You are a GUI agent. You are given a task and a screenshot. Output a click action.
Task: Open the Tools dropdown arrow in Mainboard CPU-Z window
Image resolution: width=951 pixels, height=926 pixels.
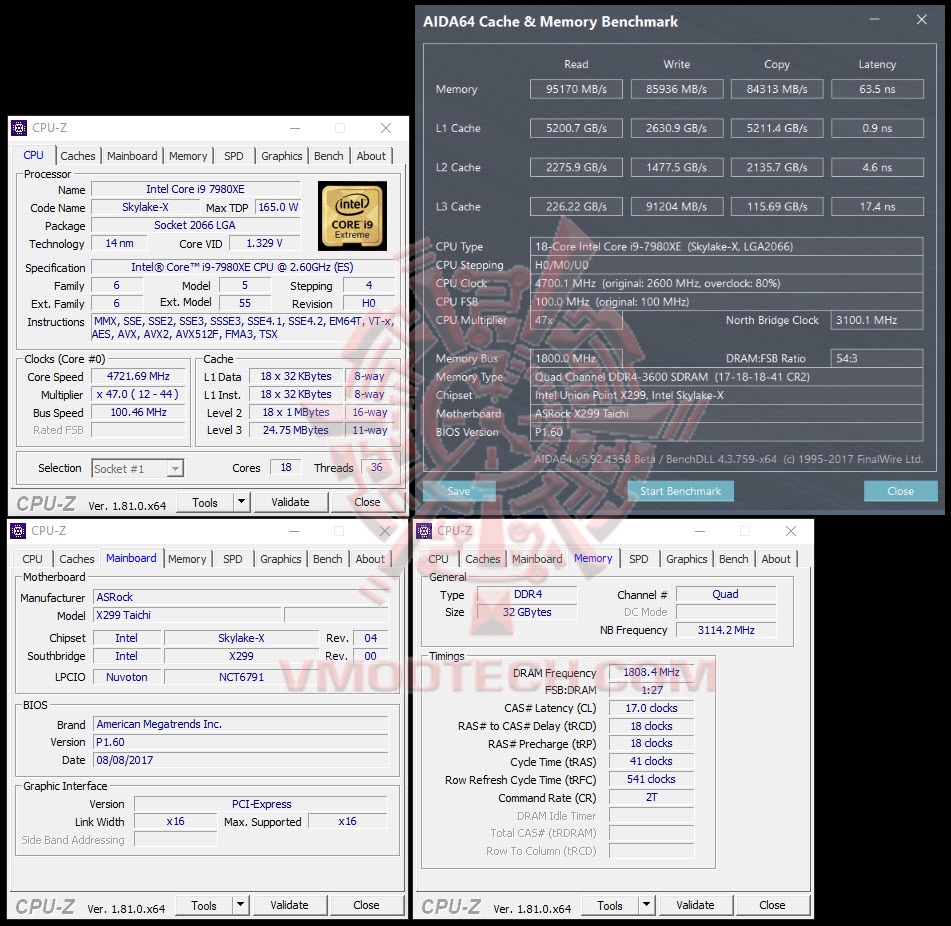click(241, 905)
